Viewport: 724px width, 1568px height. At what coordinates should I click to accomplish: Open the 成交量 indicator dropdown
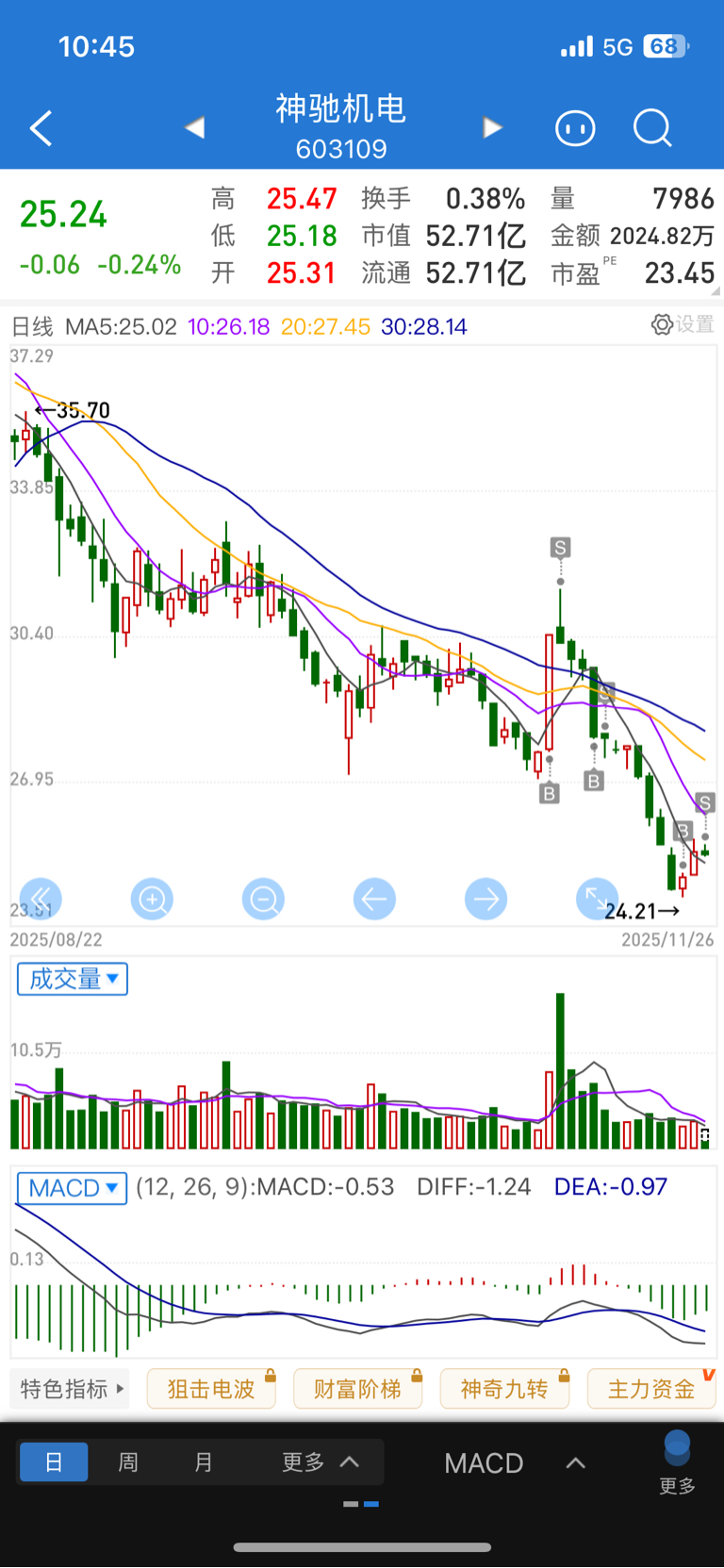(73, 979)
